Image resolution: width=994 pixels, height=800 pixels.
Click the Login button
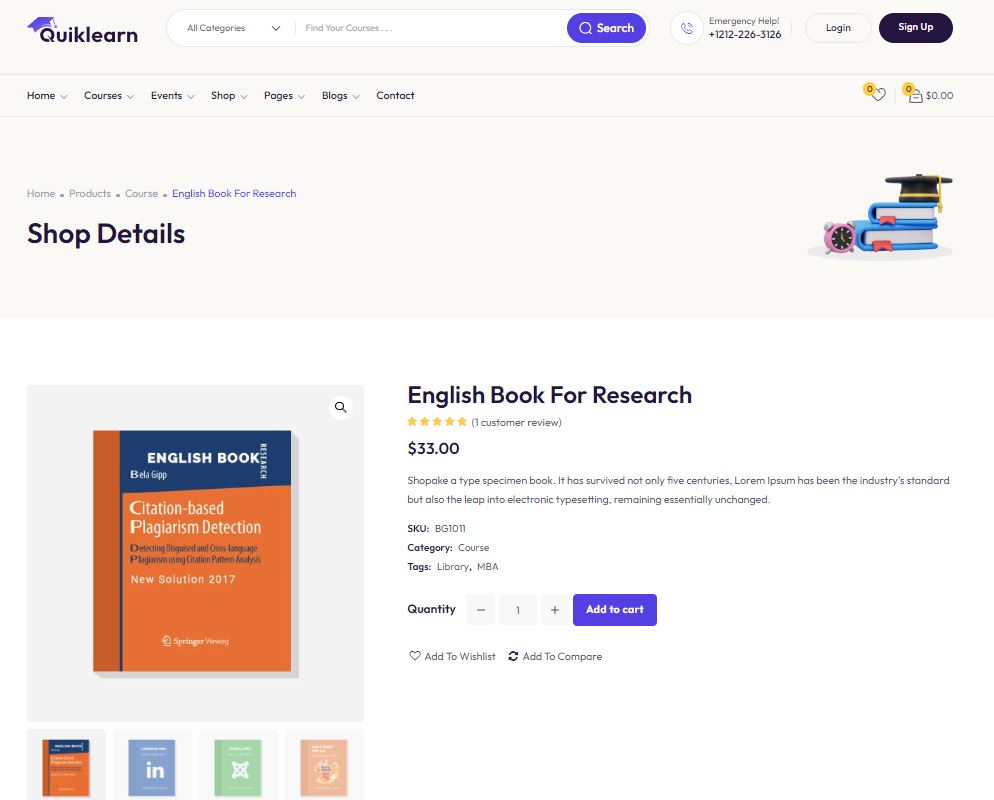(838, 28)
